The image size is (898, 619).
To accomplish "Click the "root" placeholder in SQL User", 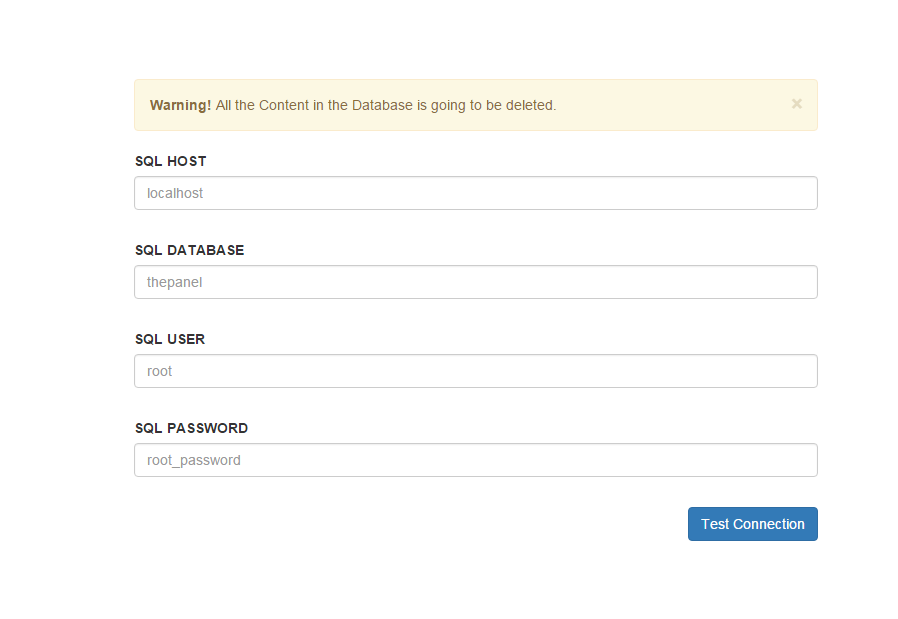I will 160,371.
